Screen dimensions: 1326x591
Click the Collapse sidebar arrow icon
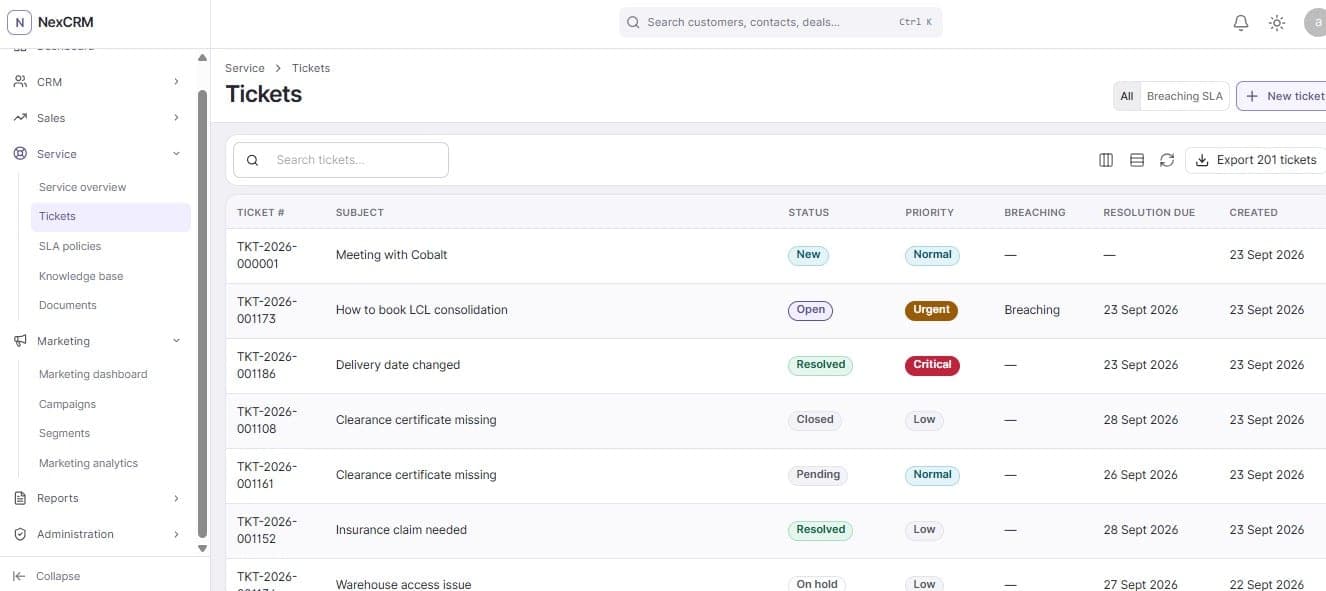(x=19, y=576)
